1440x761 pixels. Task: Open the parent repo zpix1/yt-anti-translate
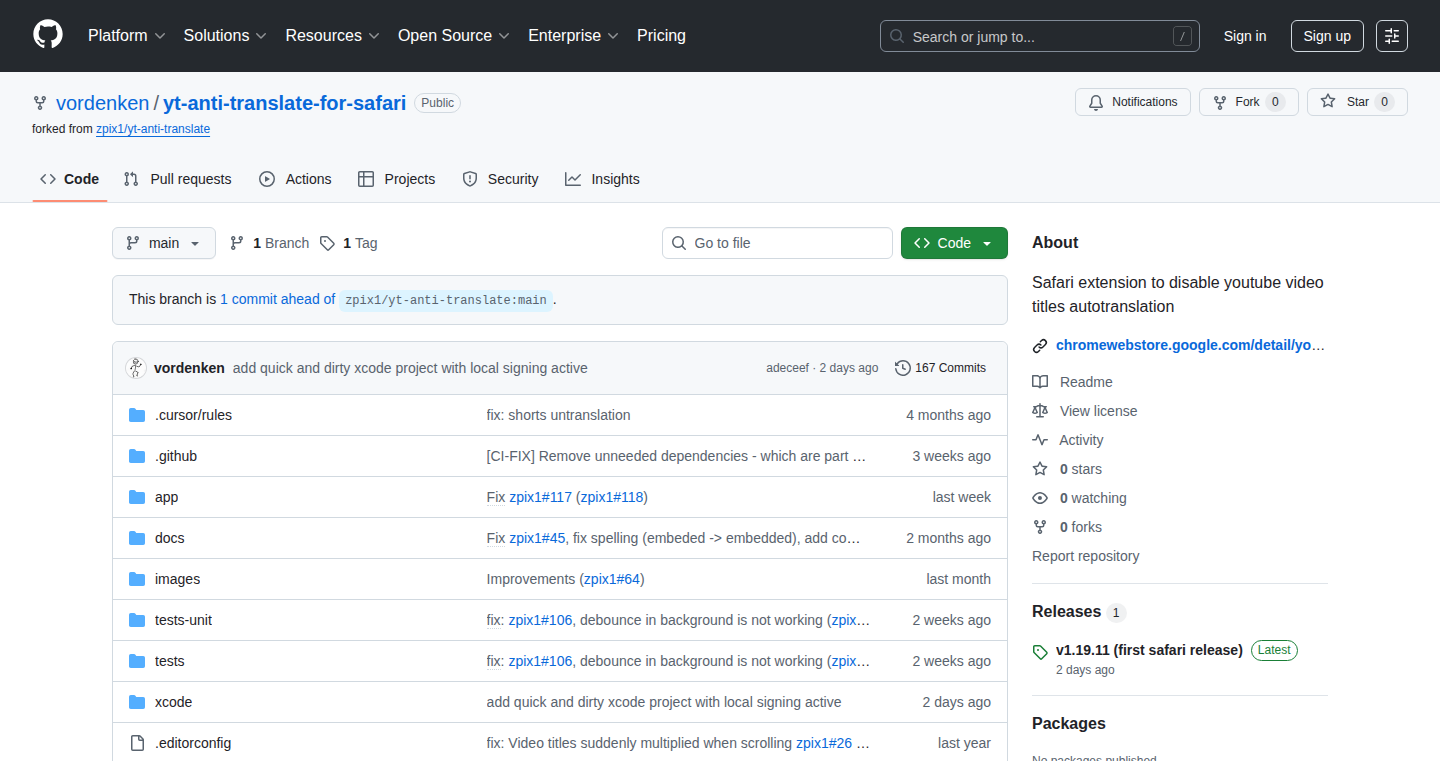pos(153,129)
